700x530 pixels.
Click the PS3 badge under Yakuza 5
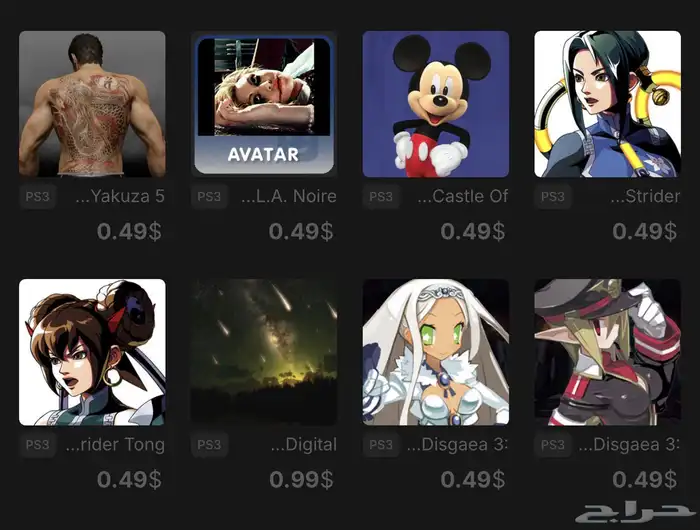pyautogui.click(x=38, y=196)
